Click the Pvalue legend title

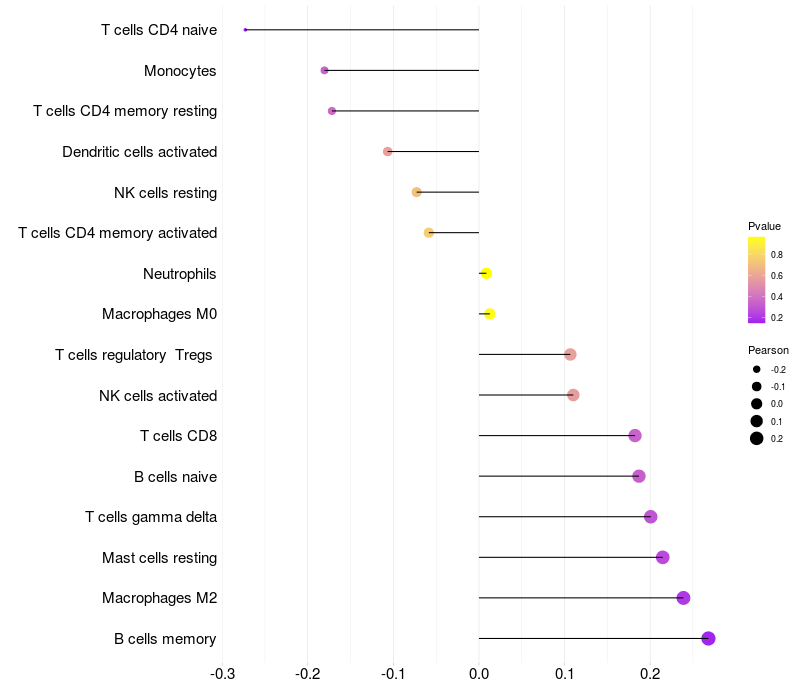tap(764, 226)
